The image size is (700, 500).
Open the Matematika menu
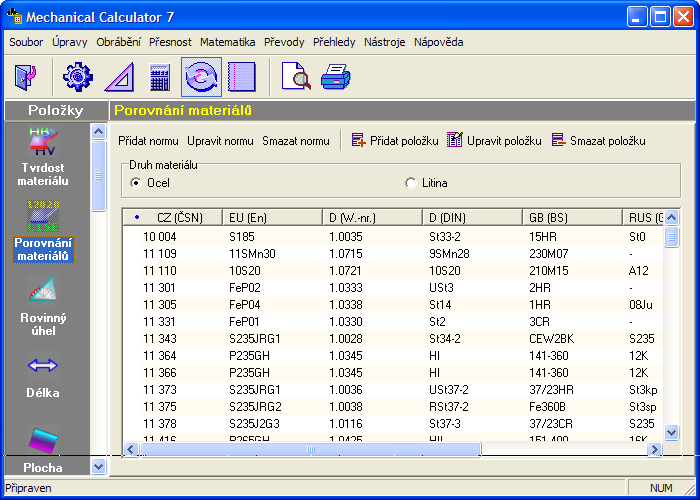[x=228, y=42]
